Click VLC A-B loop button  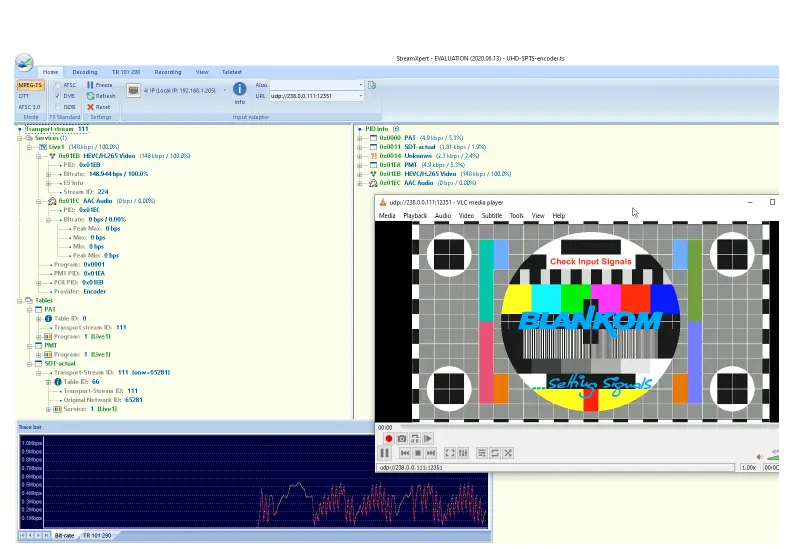(415, 439)
